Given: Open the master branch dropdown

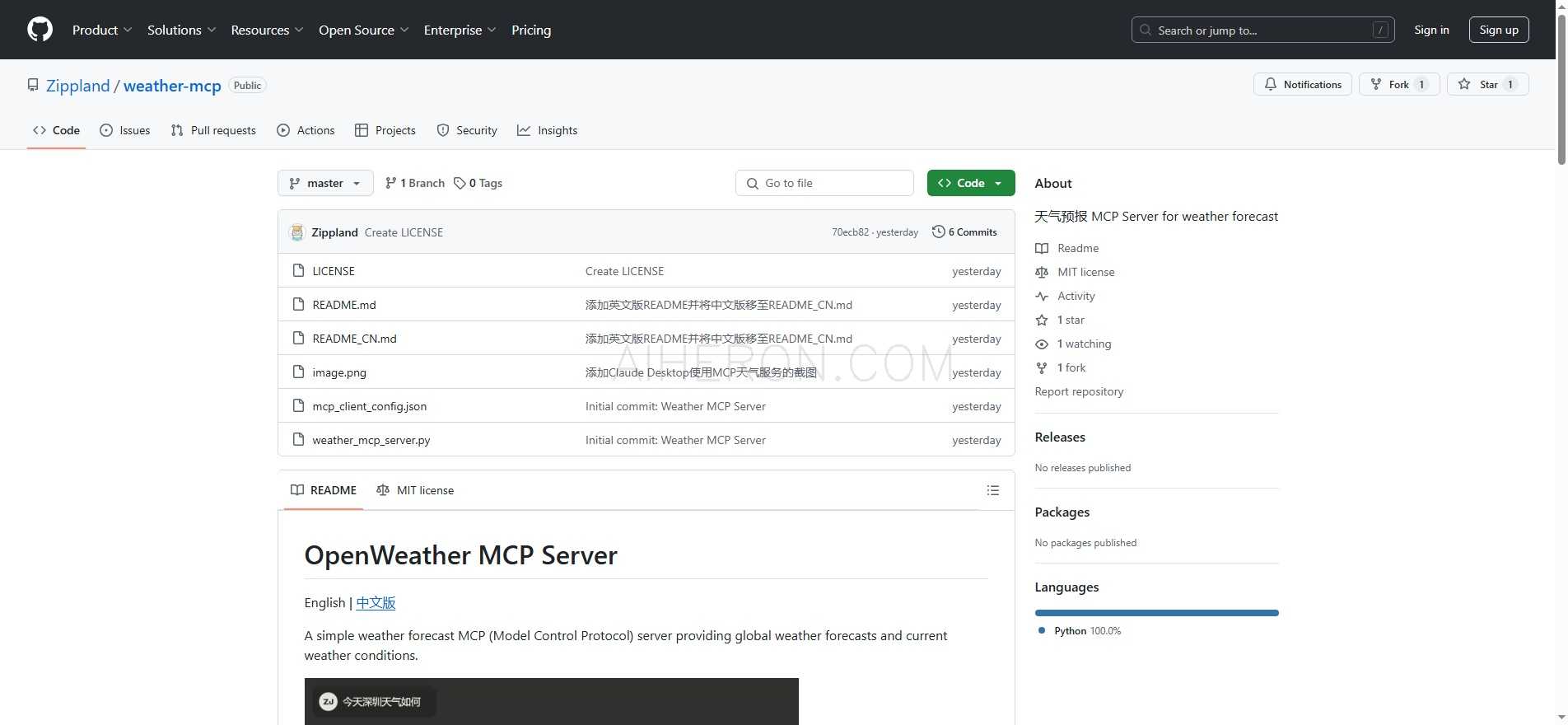Looking at the screenshot, I should [x=325, y=183].
